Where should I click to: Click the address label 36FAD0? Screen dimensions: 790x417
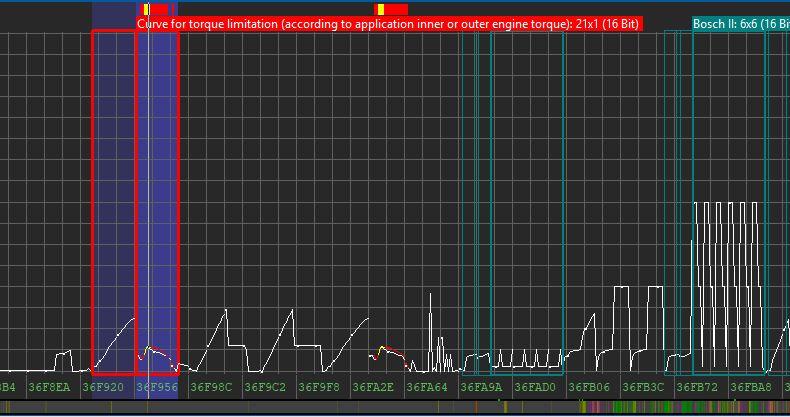click(x=535, y=387)
